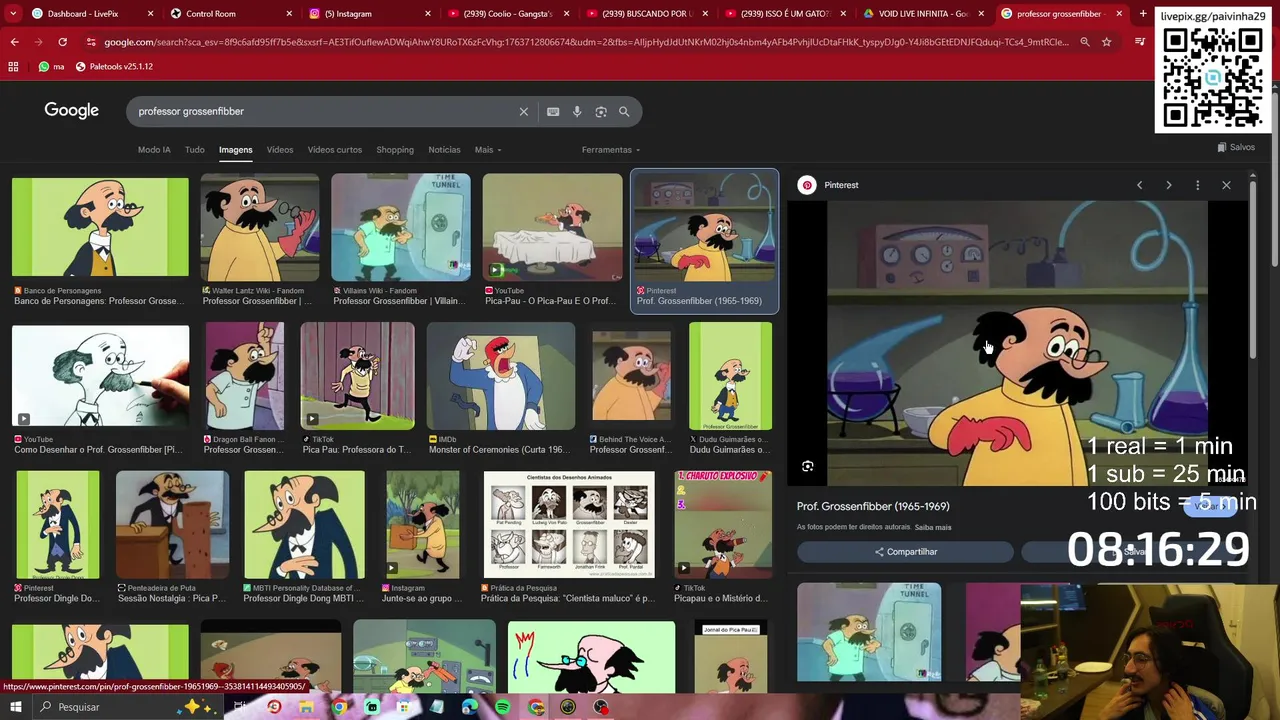Open the CHARUTO EXPLOSIVO TikTok thumbnail

coord(723,525)
